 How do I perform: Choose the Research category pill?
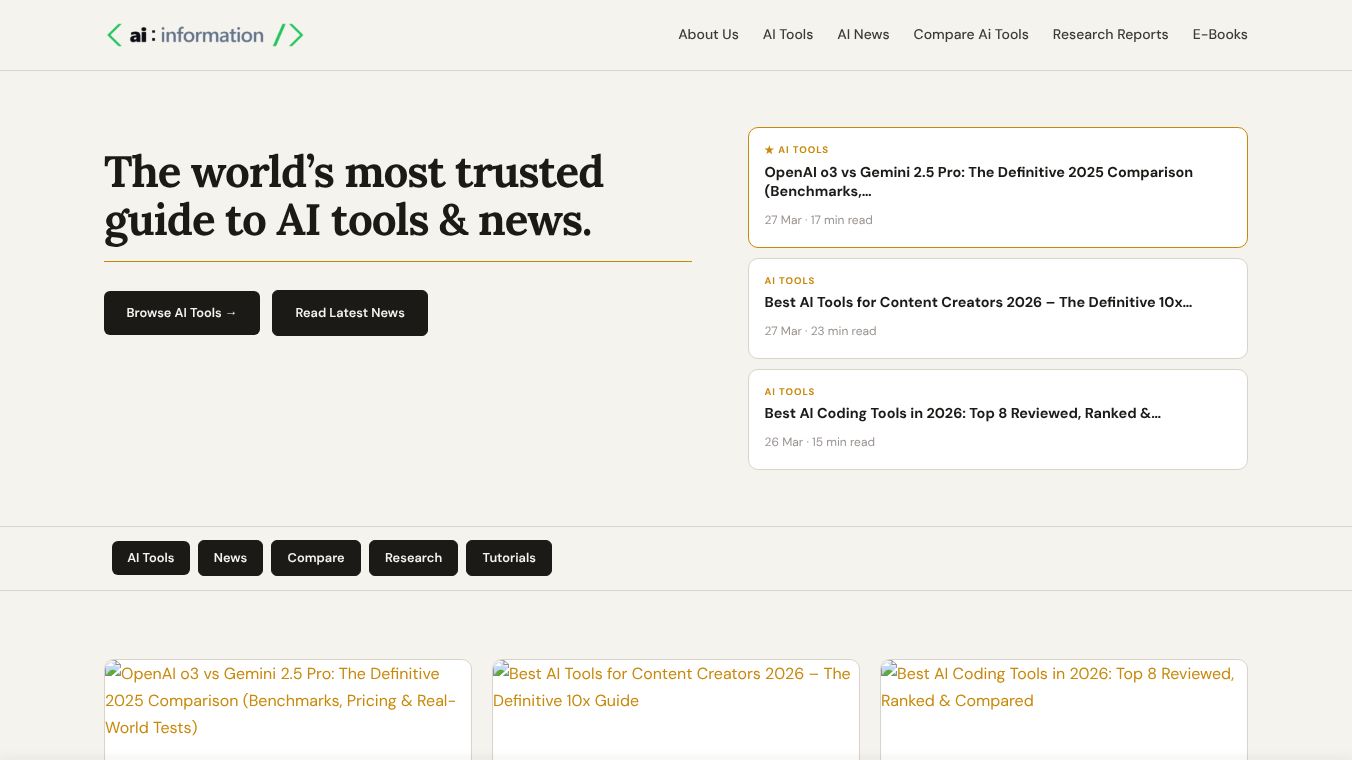click(413, 558)
